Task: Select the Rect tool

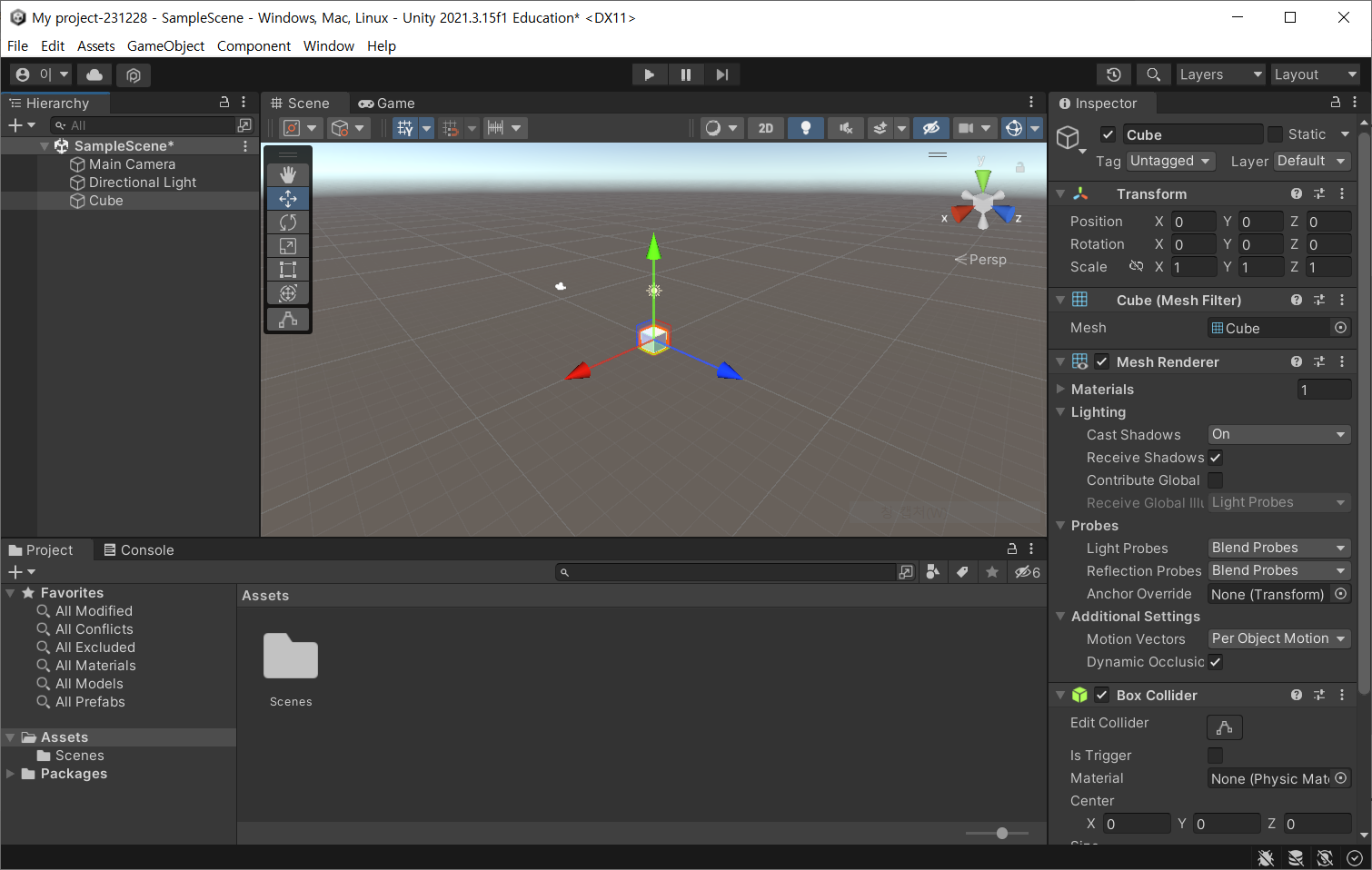Action: pos(288,269)
